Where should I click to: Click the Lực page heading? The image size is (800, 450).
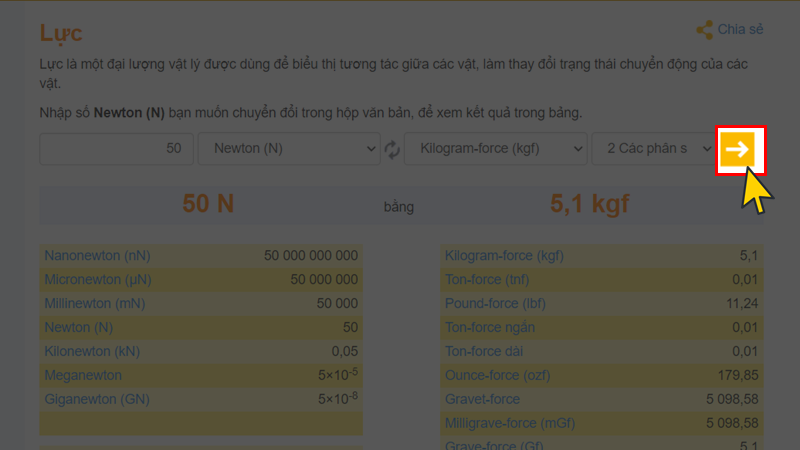point(61,33)
